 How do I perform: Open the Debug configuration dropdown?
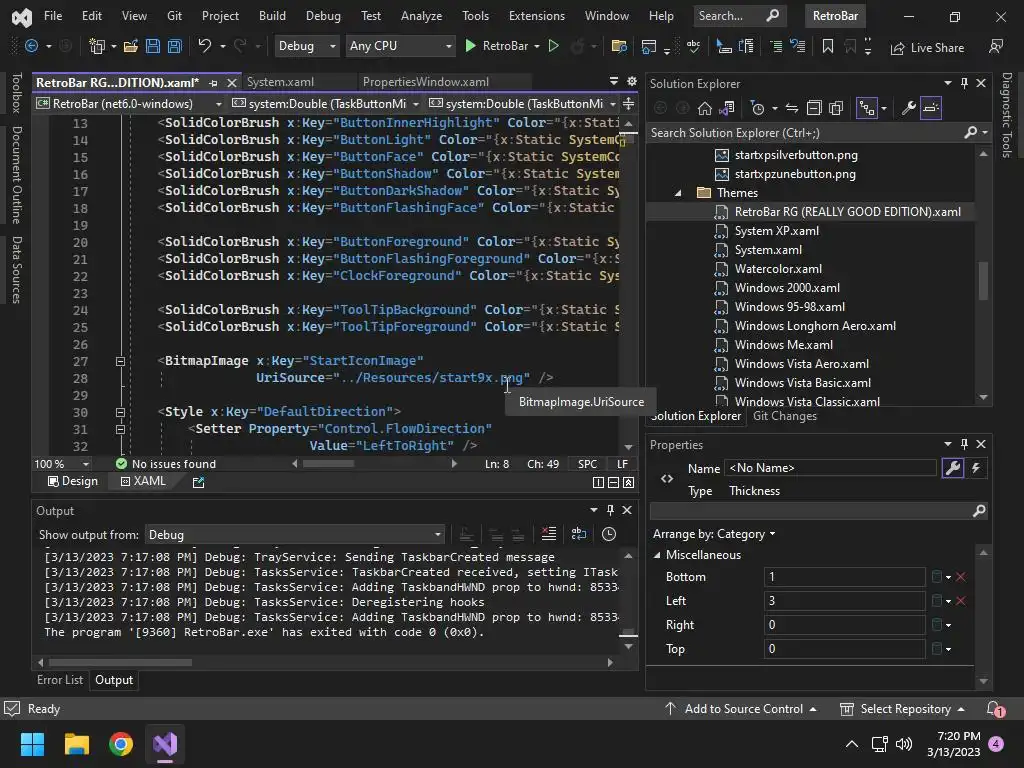point(307,46)
